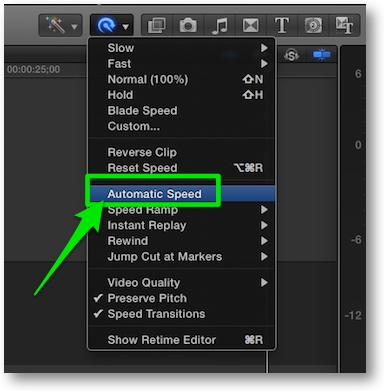The image size is (385, 392).
Task: Toggle the blue snapping button
Action: pyautogui.click(x=321, y=55)
